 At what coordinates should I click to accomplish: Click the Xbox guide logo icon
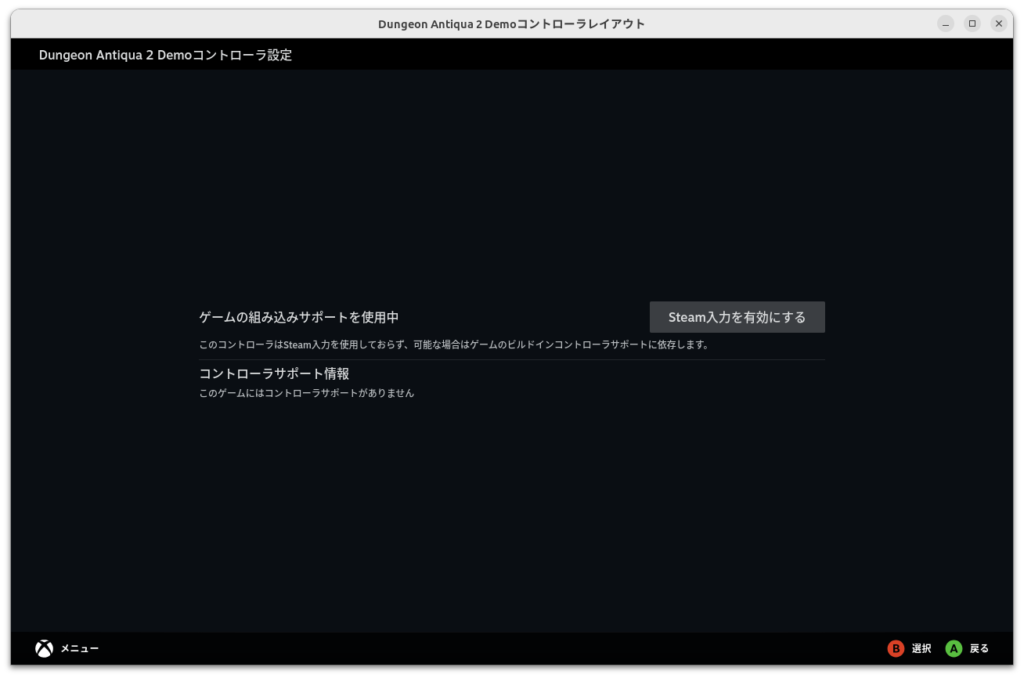click(x=44, y=649)
